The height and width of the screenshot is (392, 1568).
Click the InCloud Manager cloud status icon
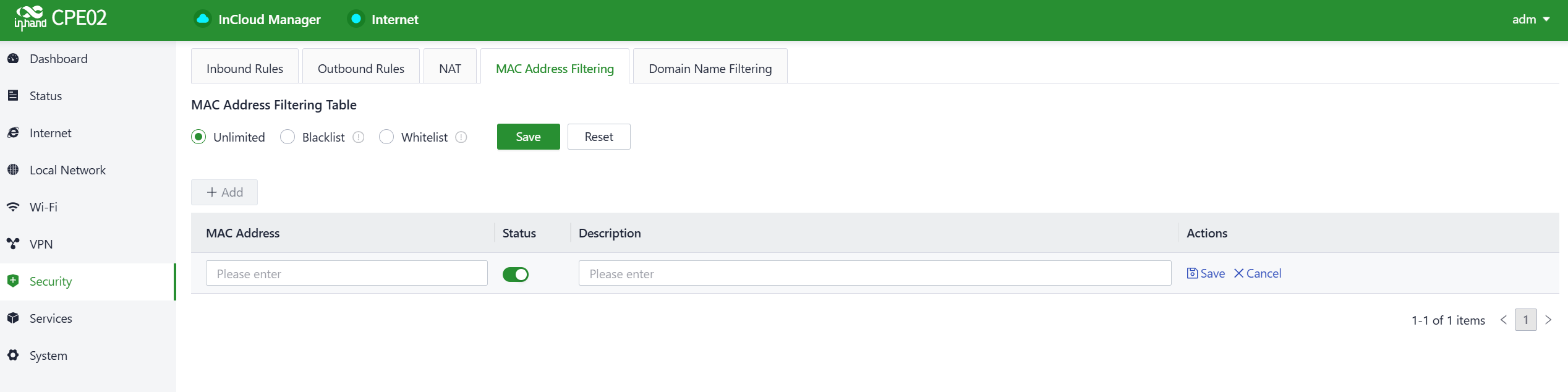click(202, 19)
